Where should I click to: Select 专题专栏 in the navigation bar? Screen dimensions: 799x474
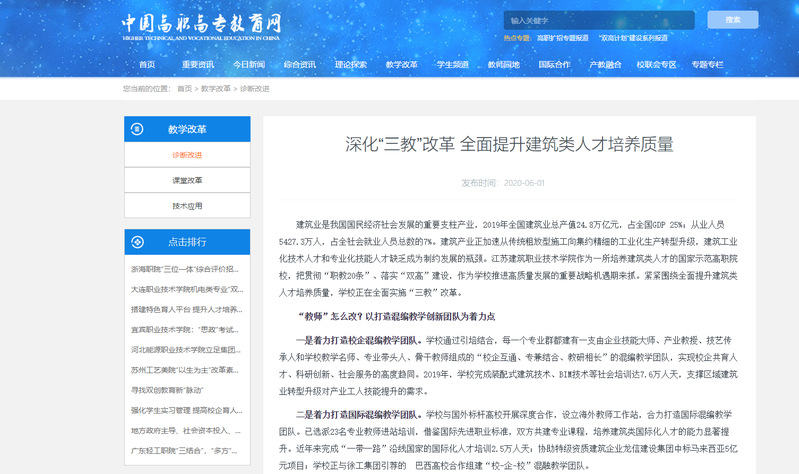point(708,64)
